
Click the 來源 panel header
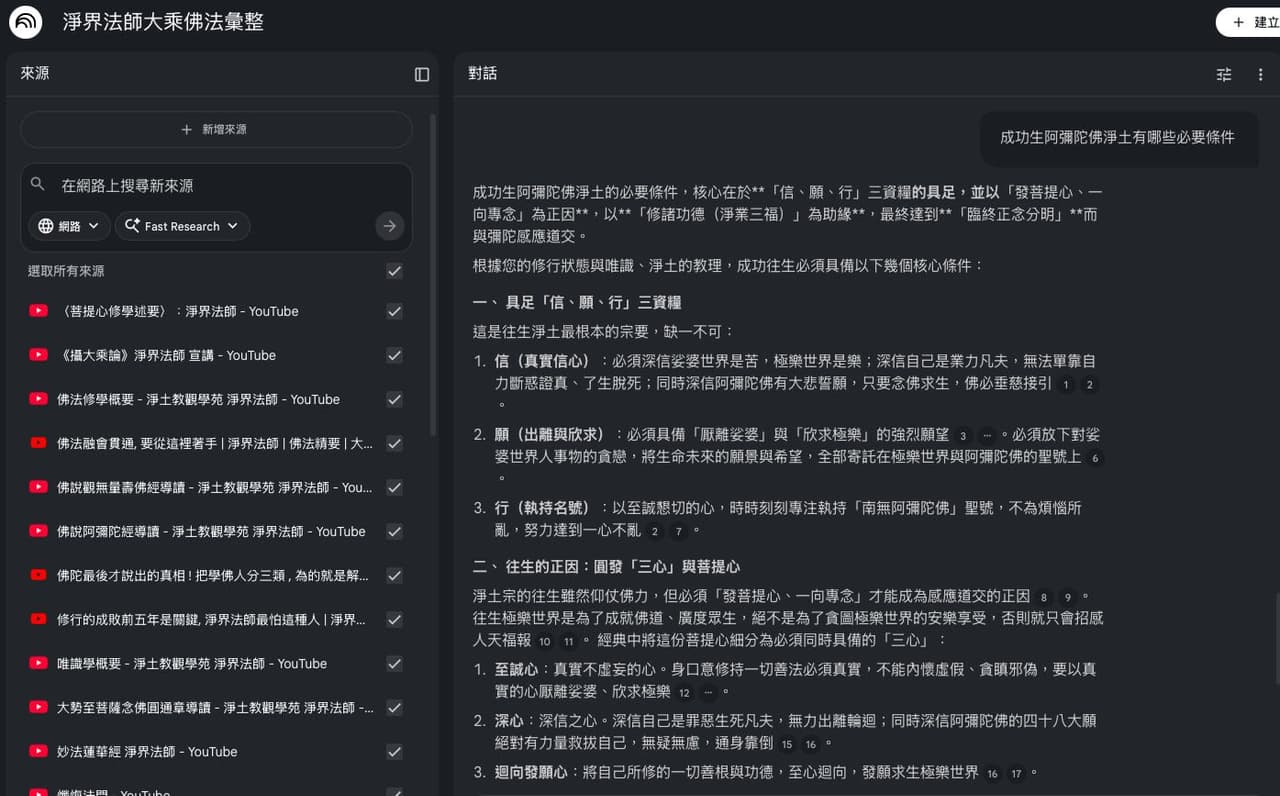click(x=35, y=73)
